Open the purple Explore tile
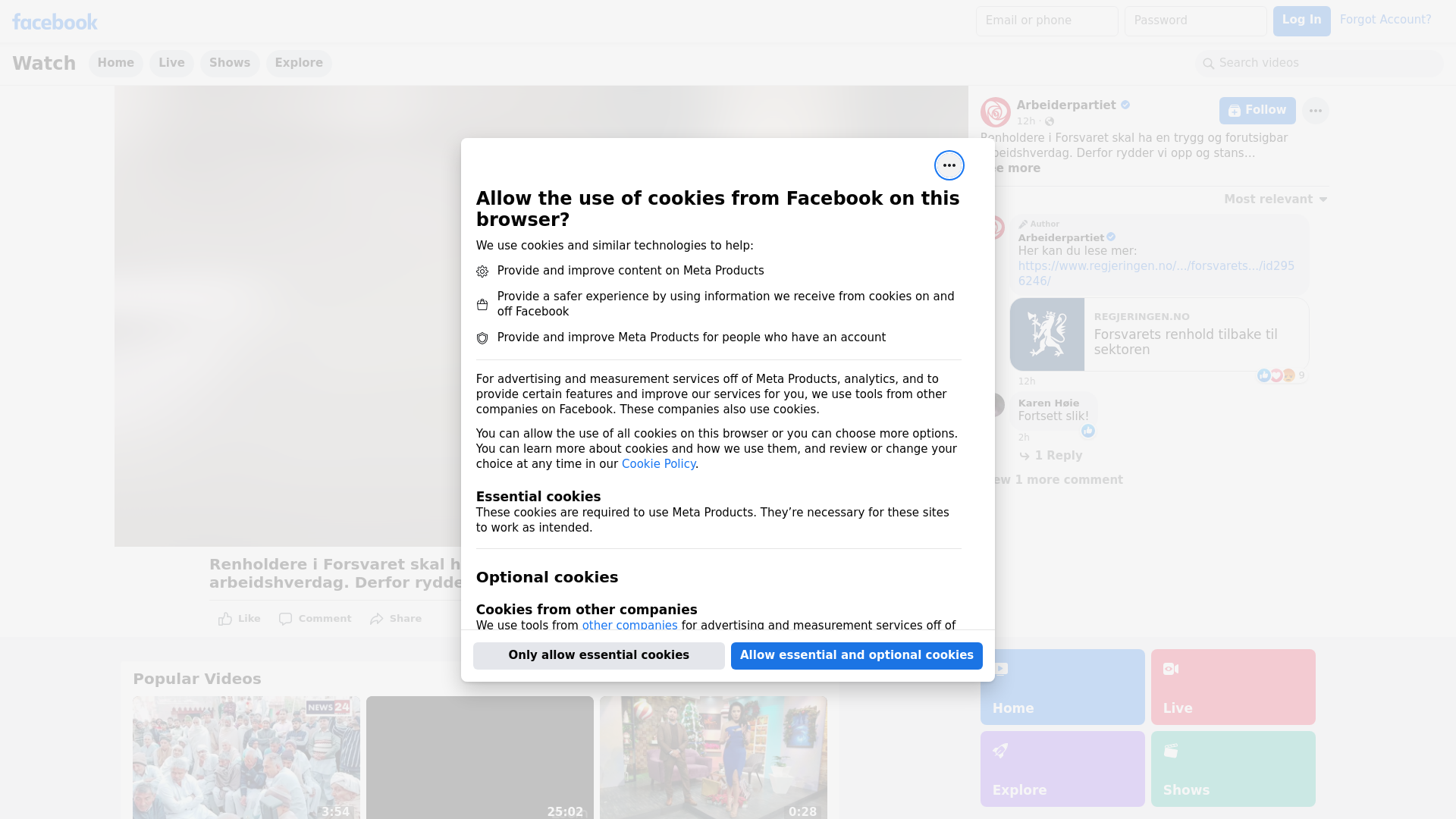 (x=1062, y=769)
